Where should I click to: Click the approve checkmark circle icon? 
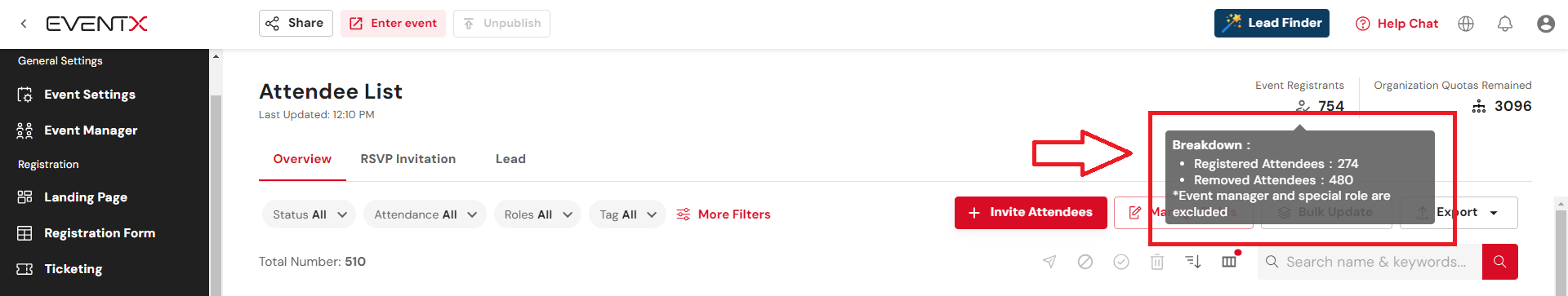1121,262
